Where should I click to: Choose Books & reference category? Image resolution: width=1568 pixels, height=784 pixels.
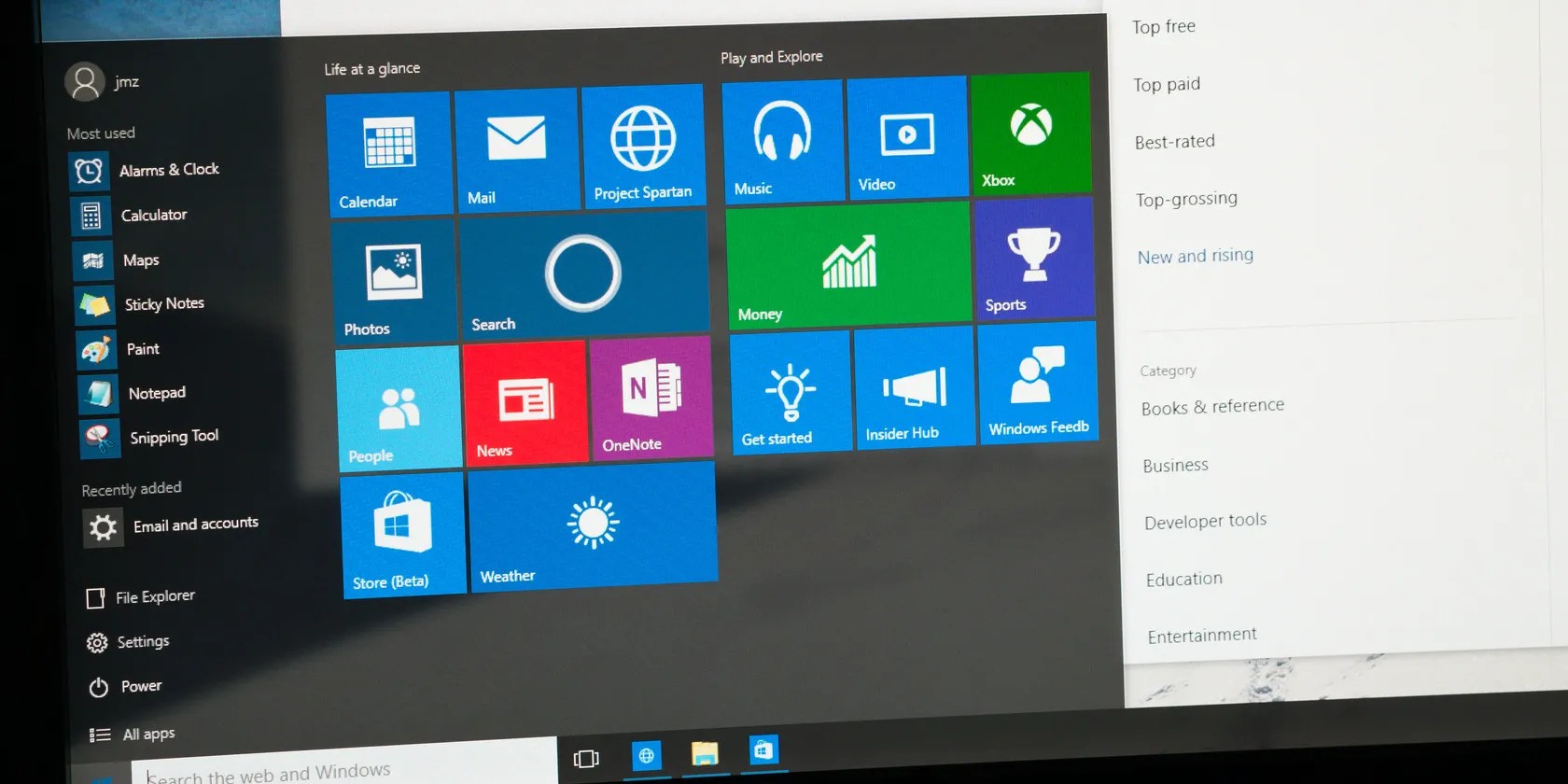[x=1212, y=407]
